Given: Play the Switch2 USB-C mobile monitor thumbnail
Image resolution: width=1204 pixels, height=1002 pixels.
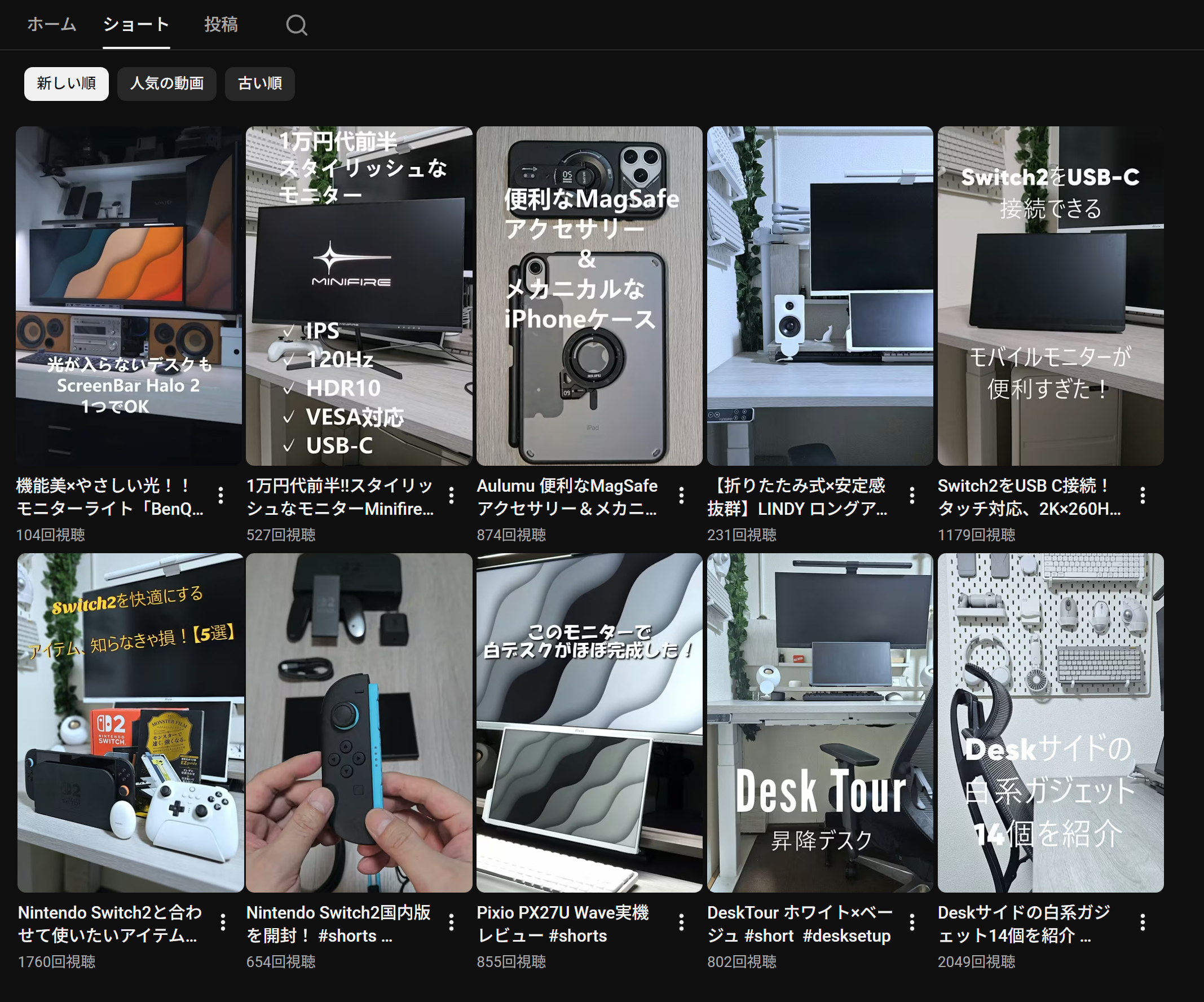Looking at the screenshot, I should pos(1051,296).
